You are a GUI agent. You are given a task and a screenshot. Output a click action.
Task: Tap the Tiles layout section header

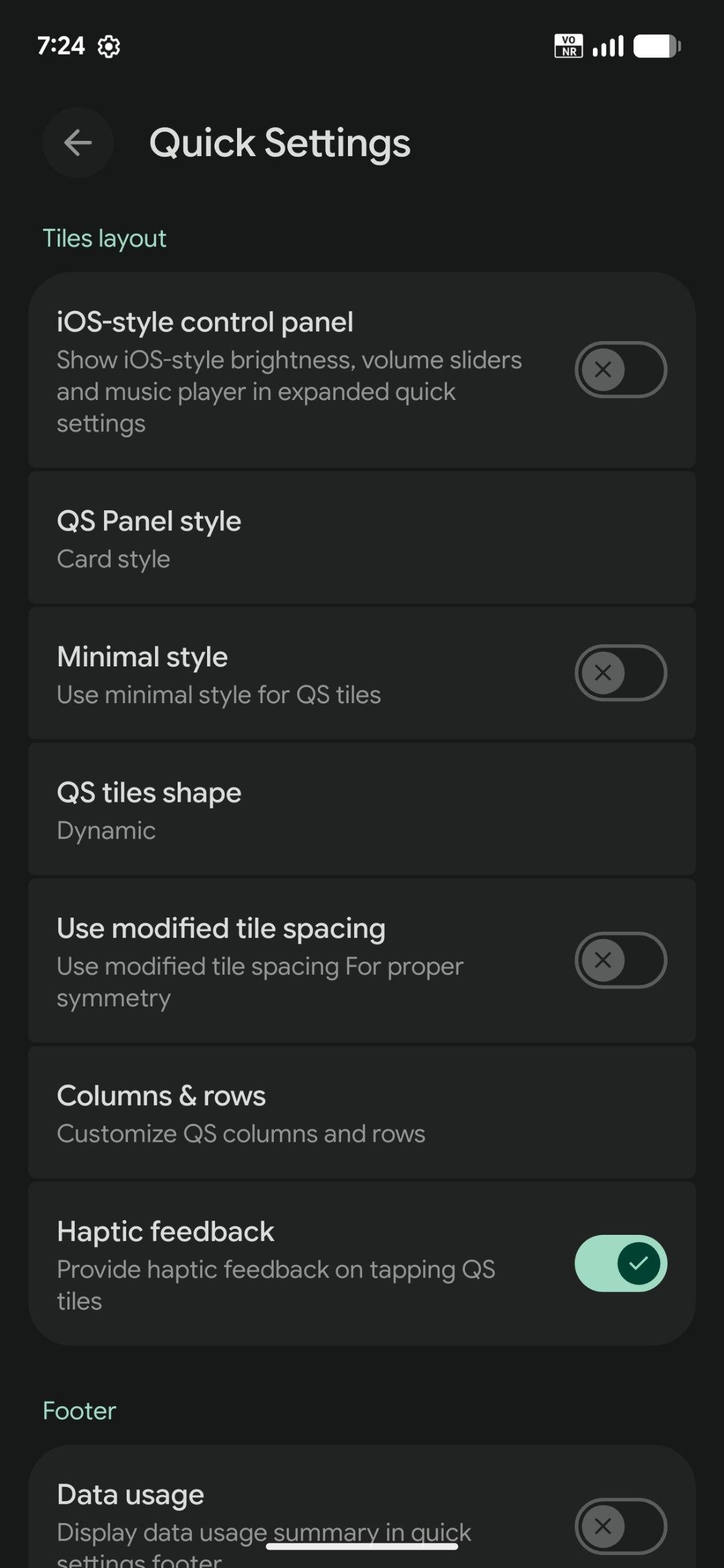(104, 238)
